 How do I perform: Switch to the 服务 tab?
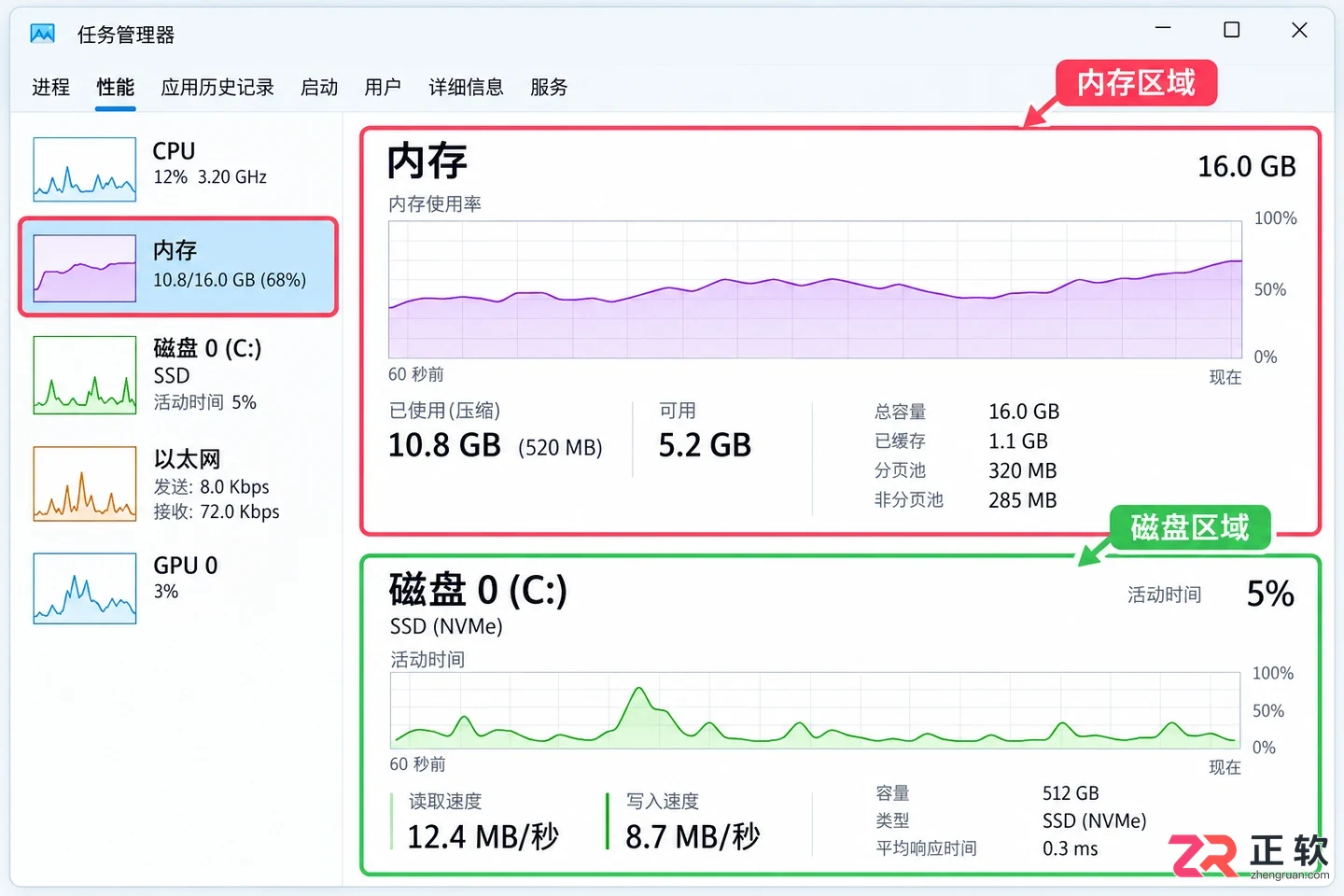[x=549, y=88]
